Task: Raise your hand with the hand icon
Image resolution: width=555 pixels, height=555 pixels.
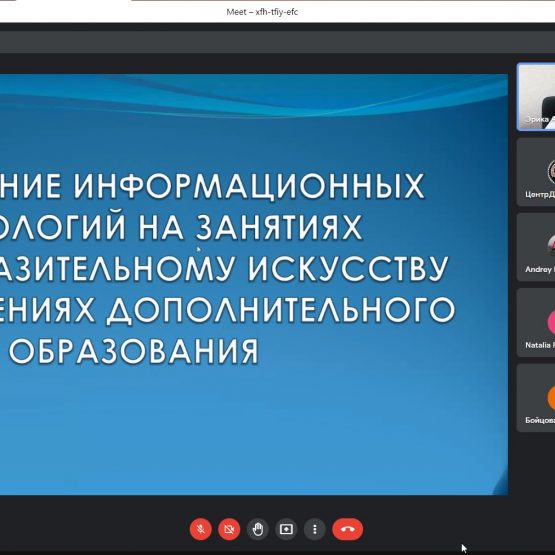Action: click(258, 529)
